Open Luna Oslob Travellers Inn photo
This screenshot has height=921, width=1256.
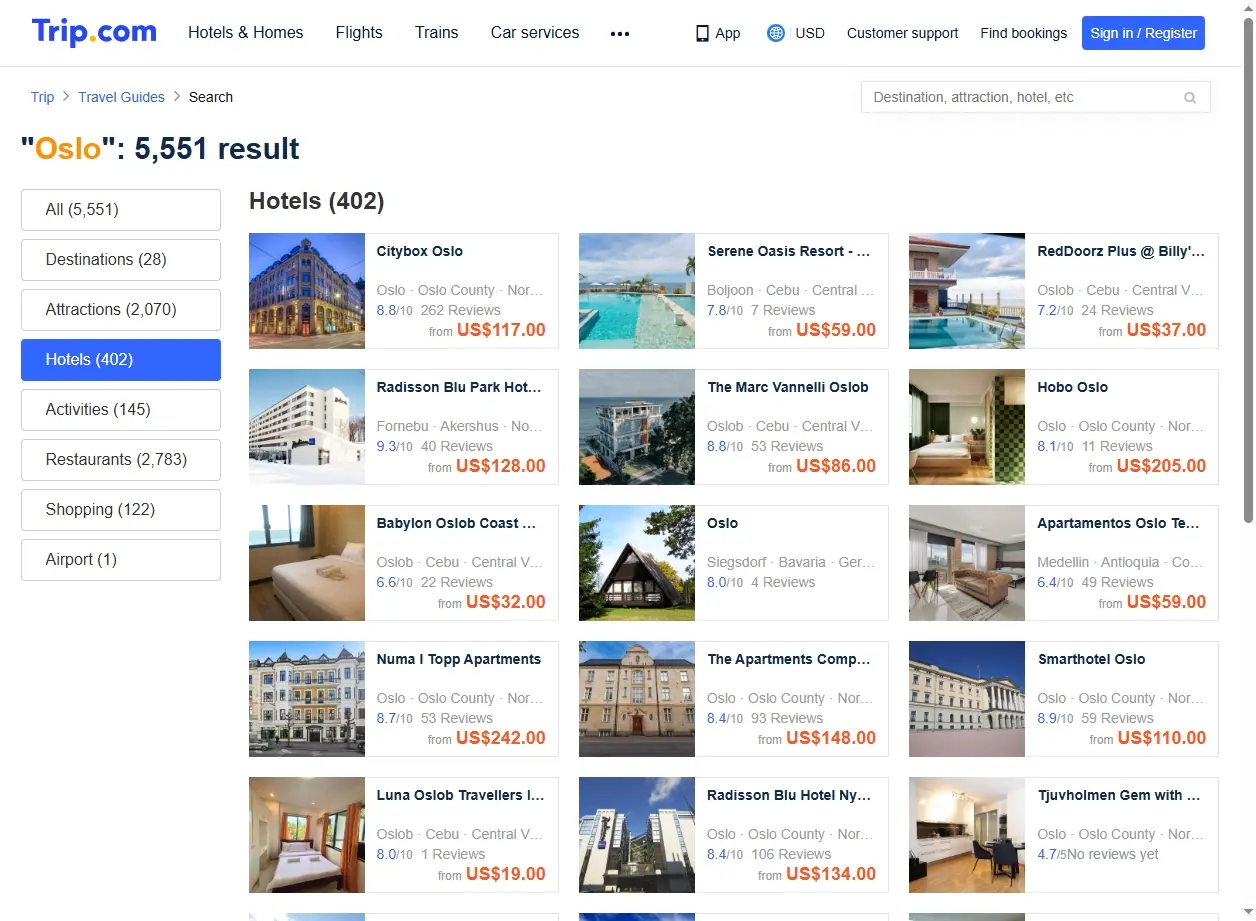pos(307,835)
